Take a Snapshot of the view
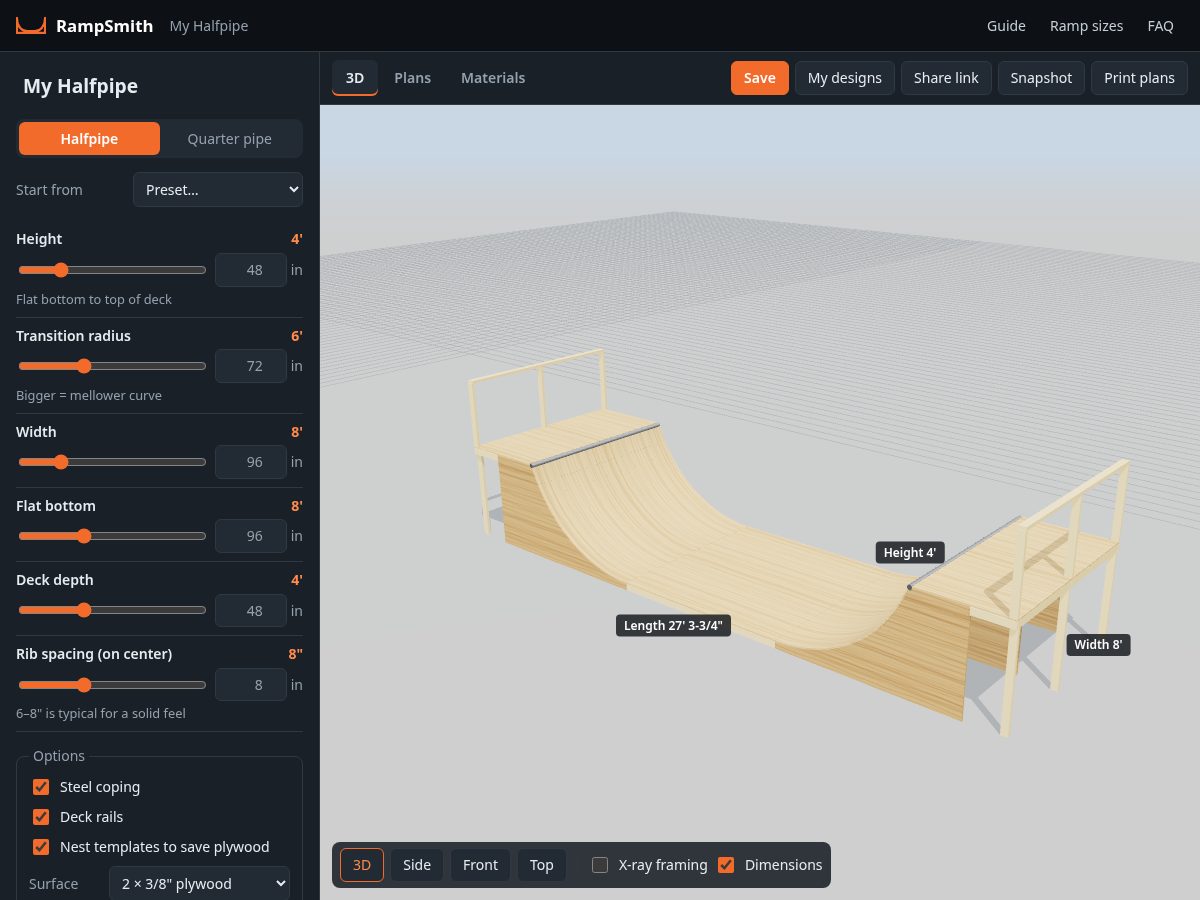The image size is (1200, 900). 1041,78
